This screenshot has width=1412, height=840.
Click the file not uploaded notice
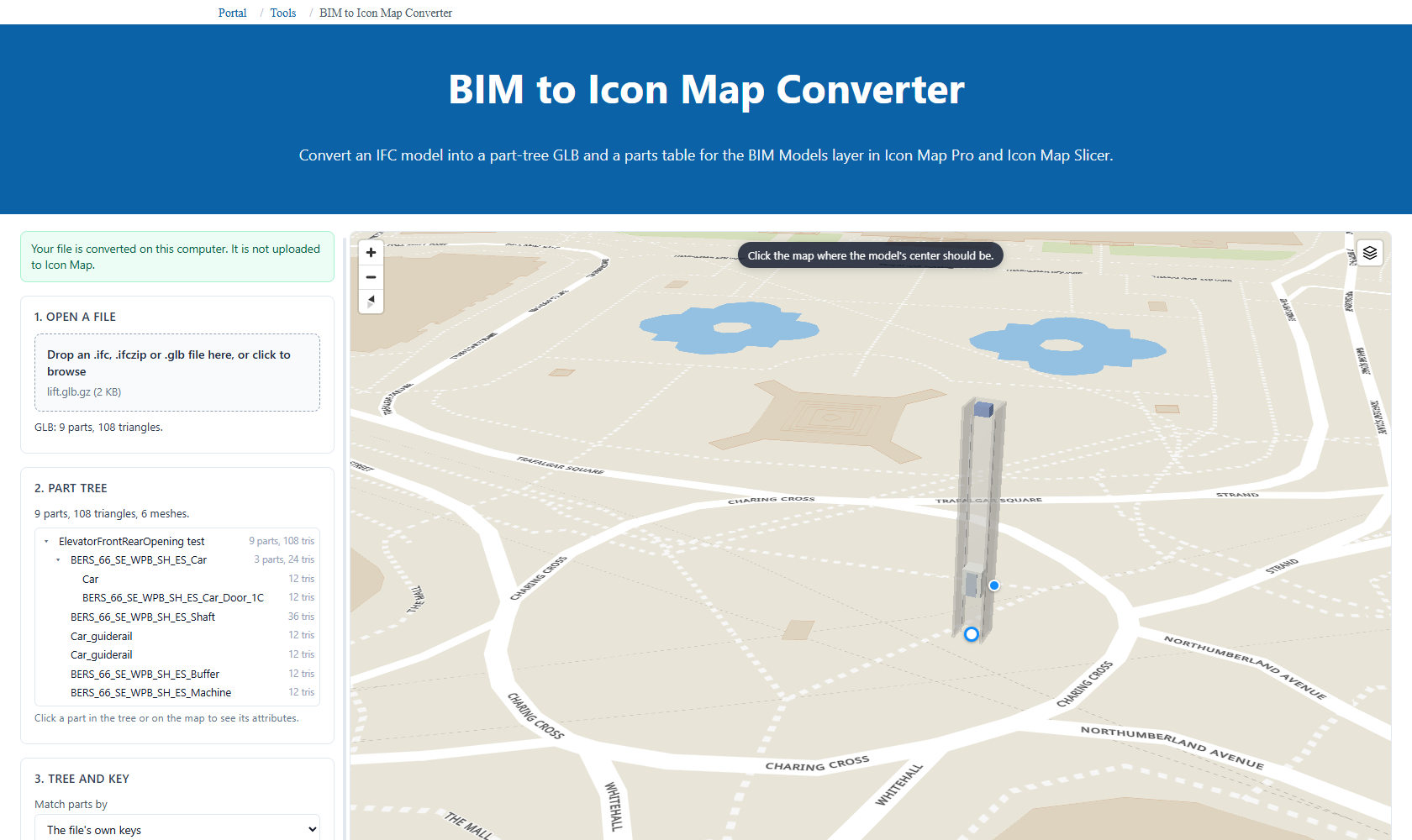177,257
